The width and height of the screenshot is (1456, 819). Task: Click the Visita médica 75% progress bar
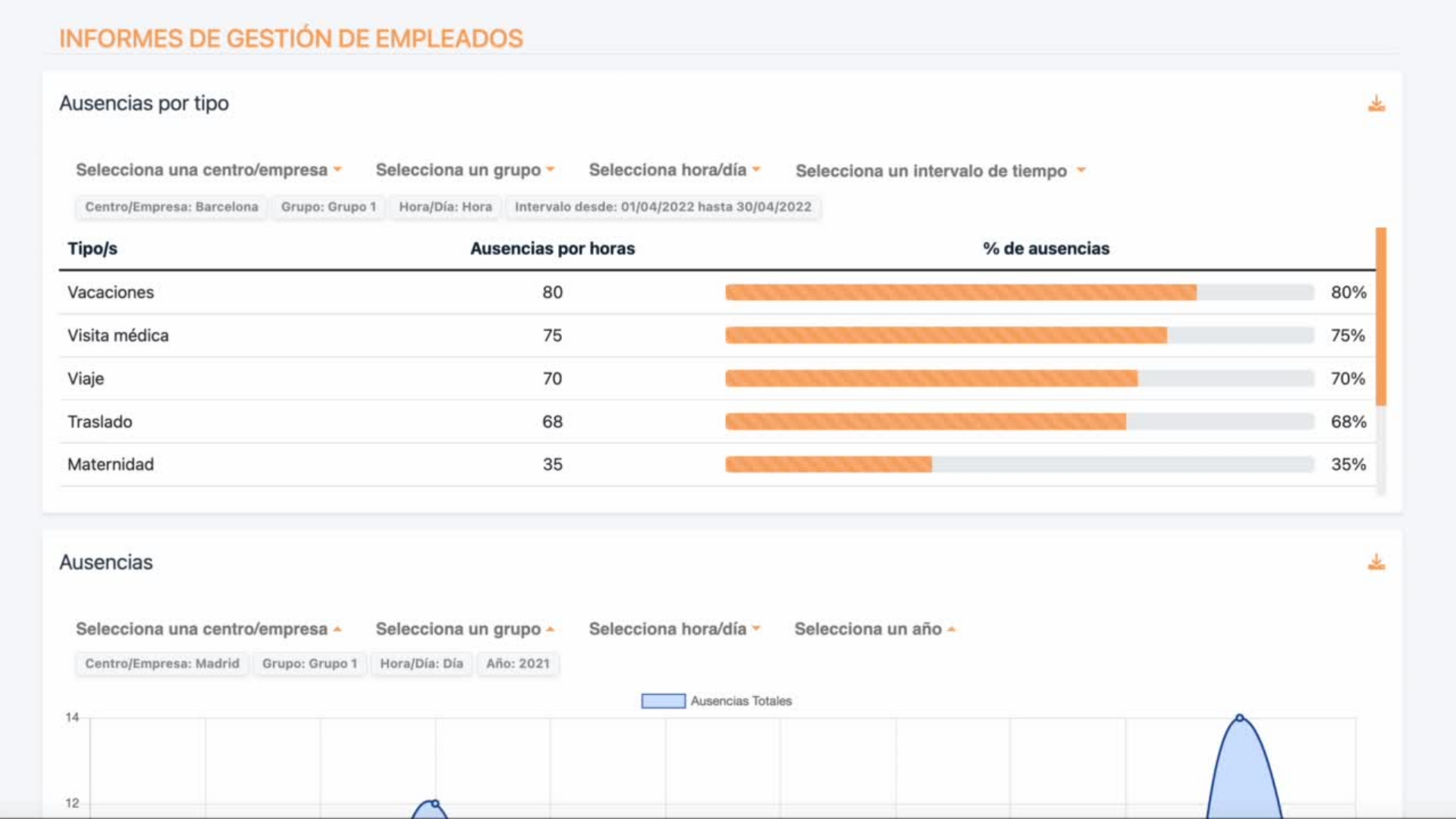pos(1019,335)
